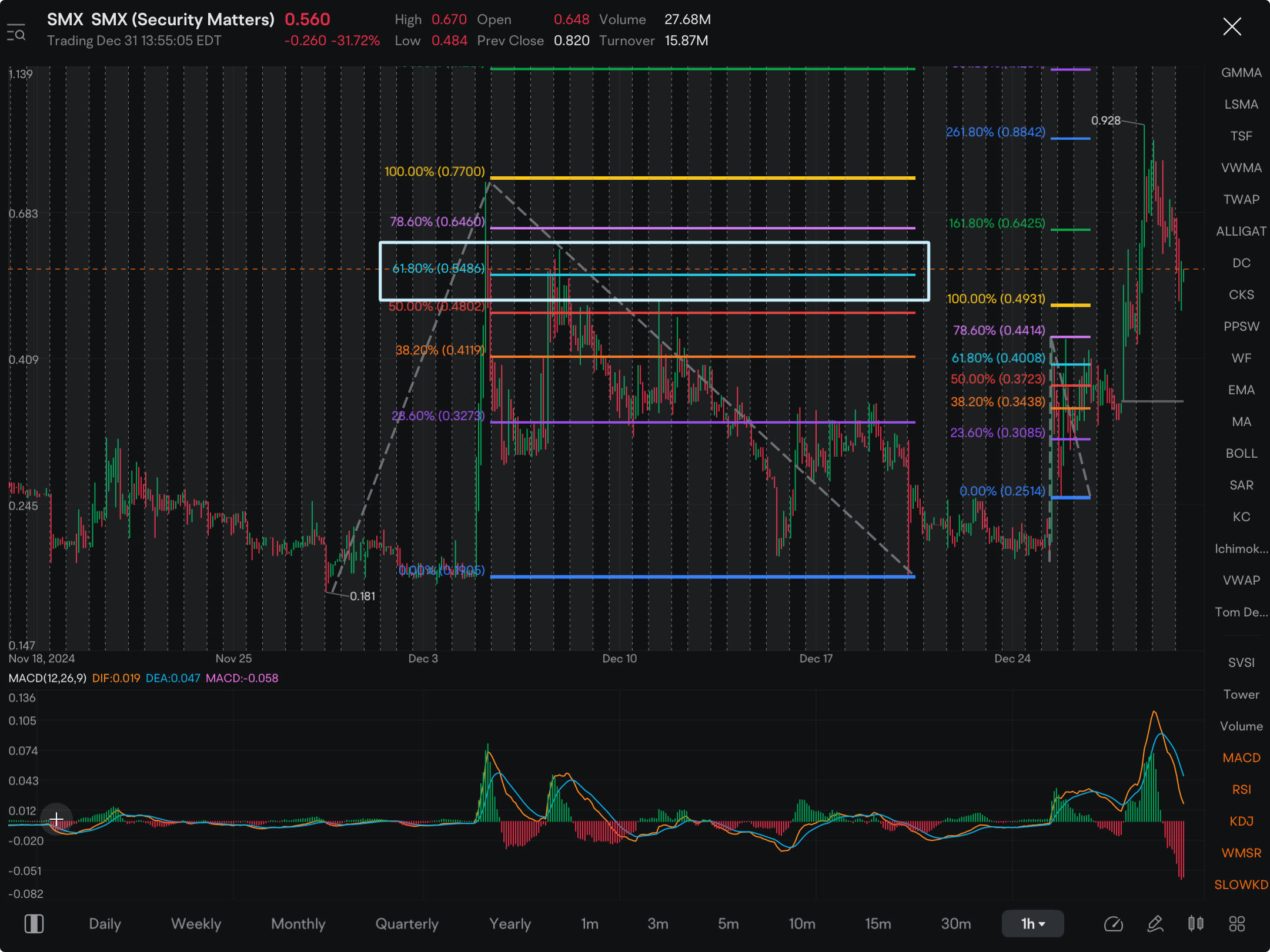Select the 1m interval

[590, 924]
